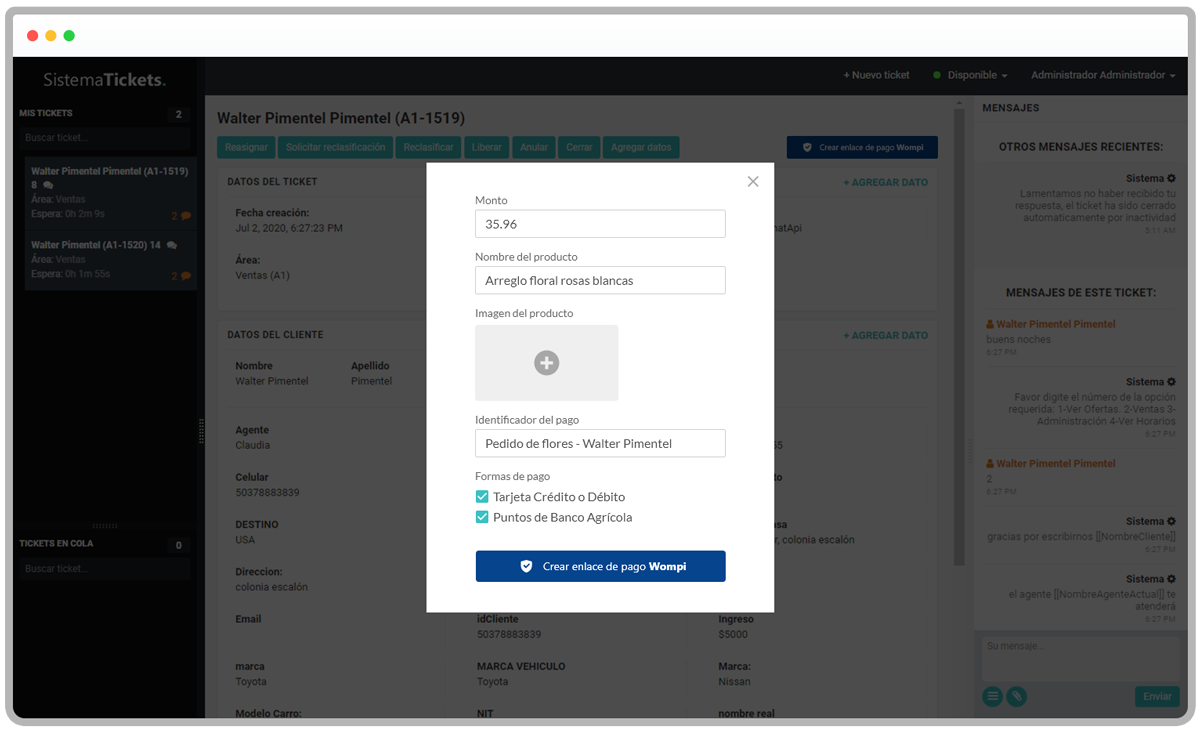The width and height of the screenshot is (1200, 732).
Task: Click the orange chat bubble on ticket A1-1520
Action: click(185, 275)
